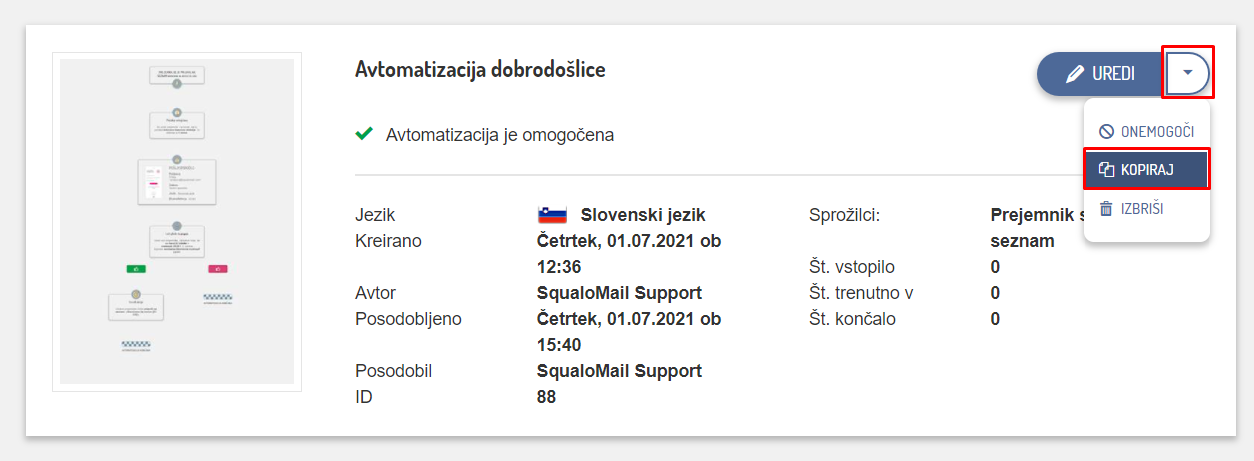The height and width of the screenshot is (461, 1254).
Task: Open the automation workflow preview thumbnail
Action: pyautogui.click(x=177, y=221)
